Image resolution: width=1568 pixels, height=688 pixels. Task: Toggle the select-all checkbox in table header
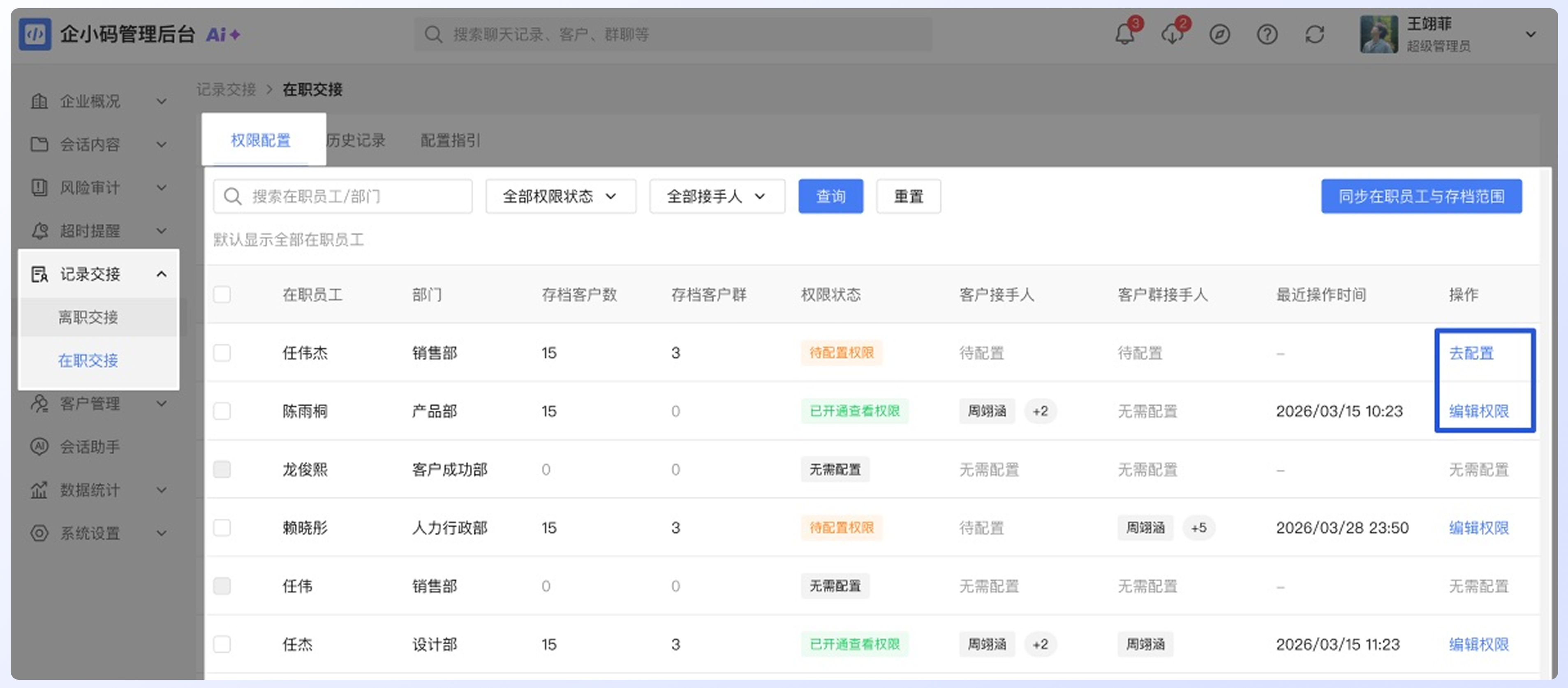(x=222, y=294)
